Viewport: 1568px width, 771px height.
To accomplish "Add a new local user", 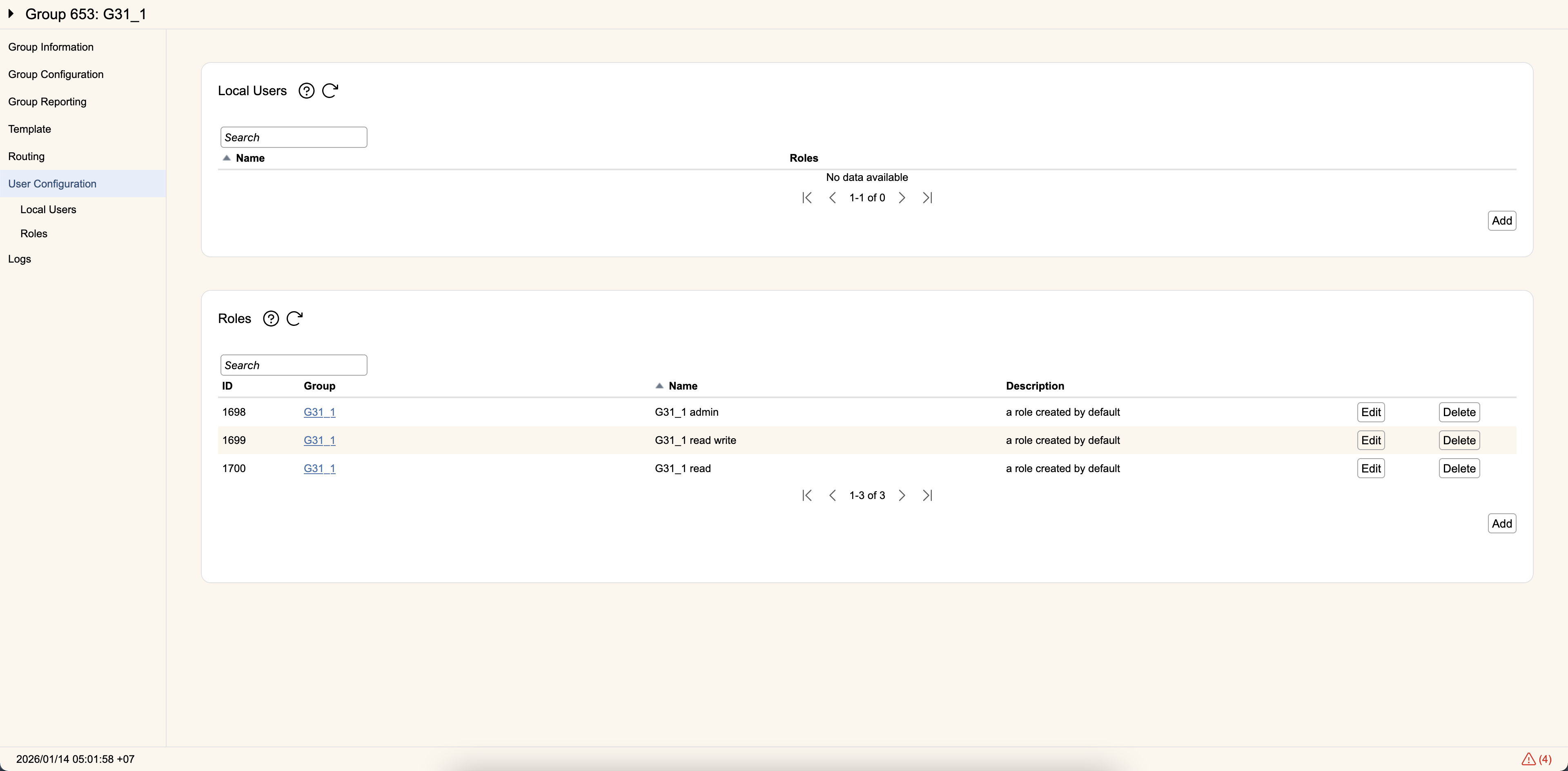I will coord(1502,220).
